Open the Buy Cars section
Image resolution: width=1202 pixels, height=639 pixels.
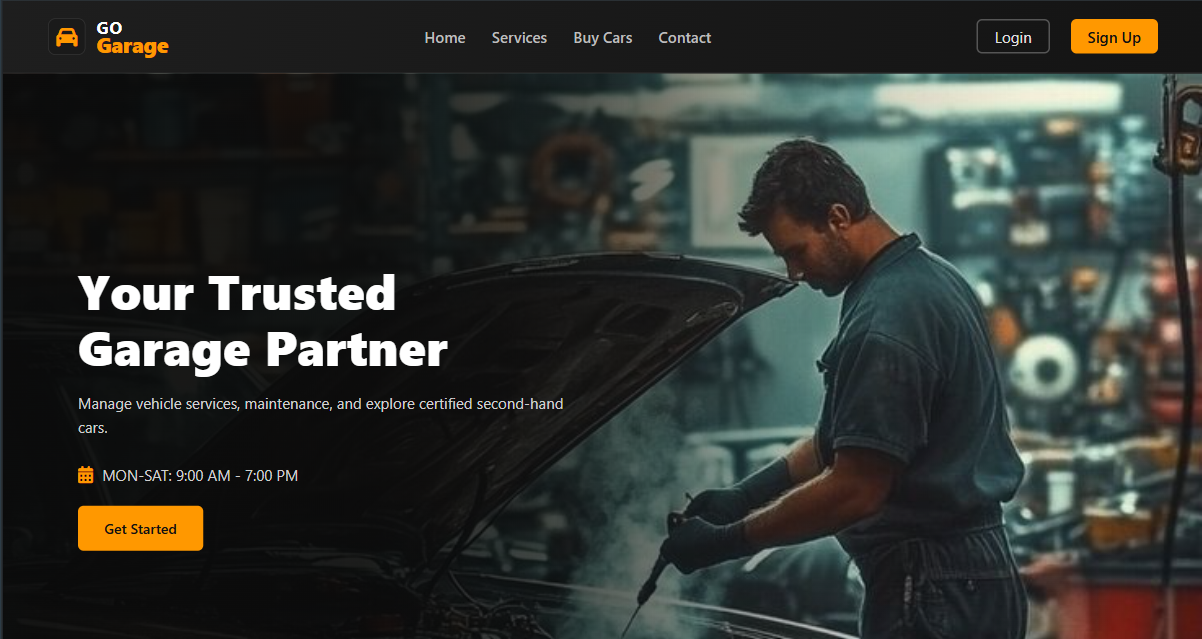[603, 38]
